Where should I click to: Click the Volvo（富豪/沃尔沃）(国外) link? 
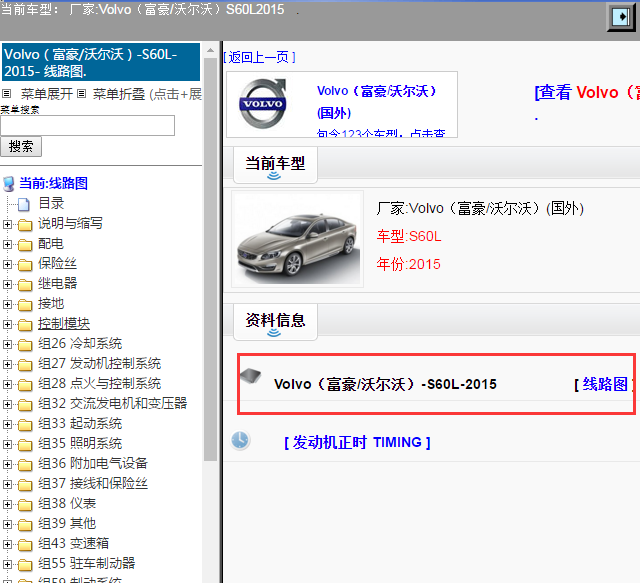[x=376, y=102]
